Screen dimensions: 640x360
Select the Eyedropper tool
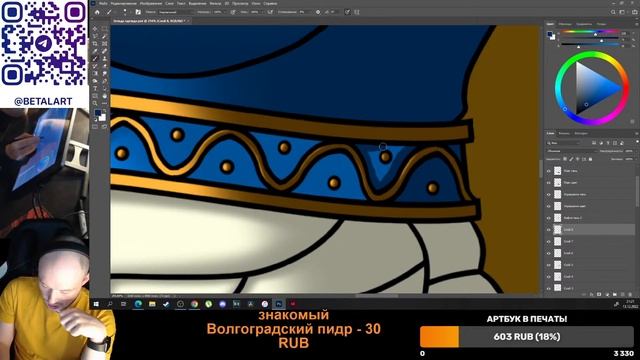[x=95, y=51]
